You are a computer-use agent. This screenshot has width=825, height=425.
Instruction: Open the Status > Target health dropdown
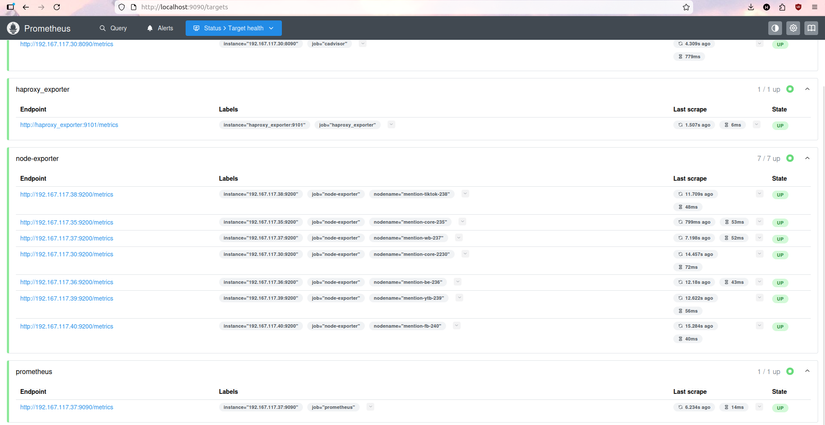tap(234, 28)
